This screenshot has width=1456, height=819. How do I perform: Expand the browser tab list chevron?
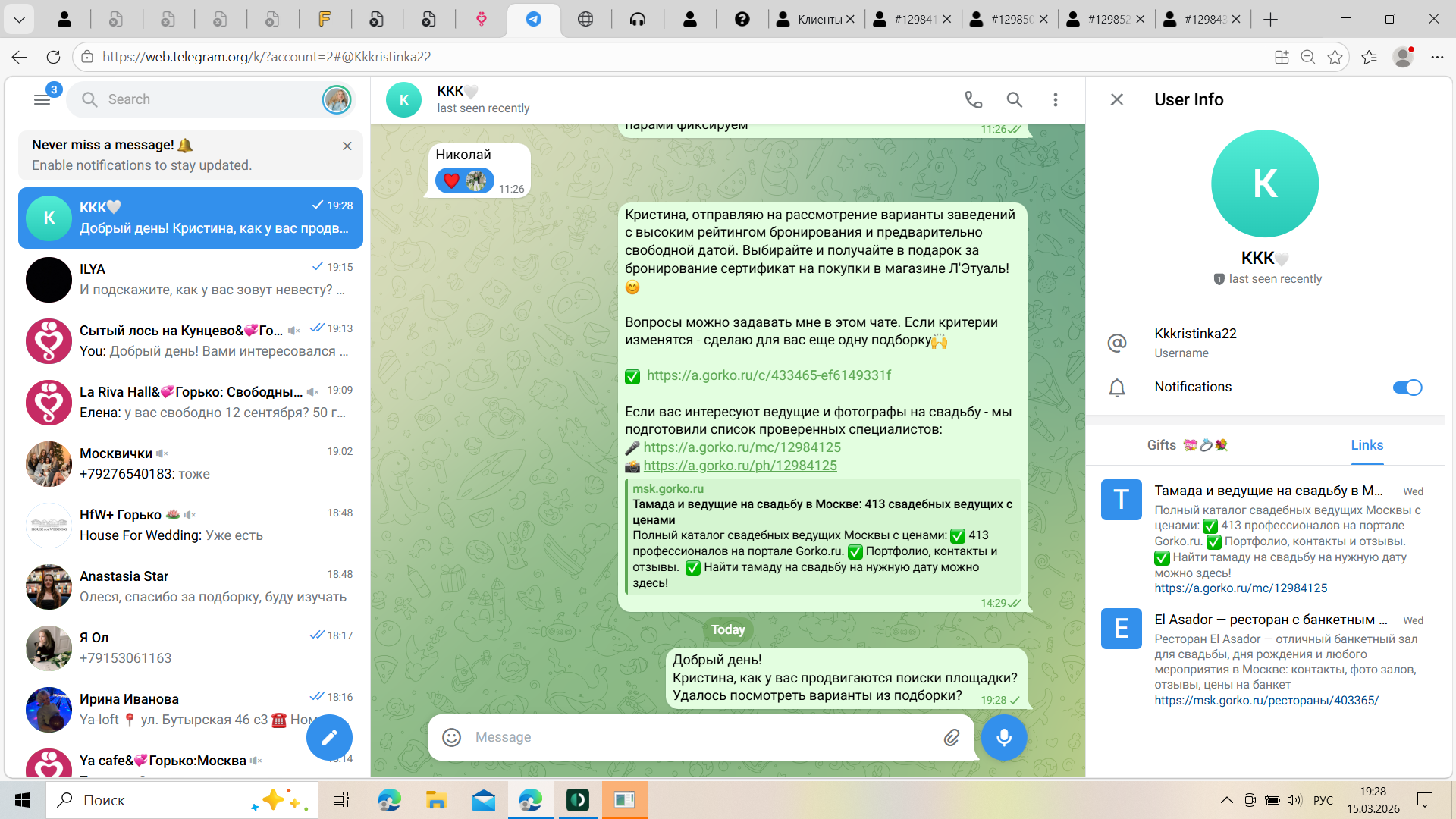click(x=19, y=19)
